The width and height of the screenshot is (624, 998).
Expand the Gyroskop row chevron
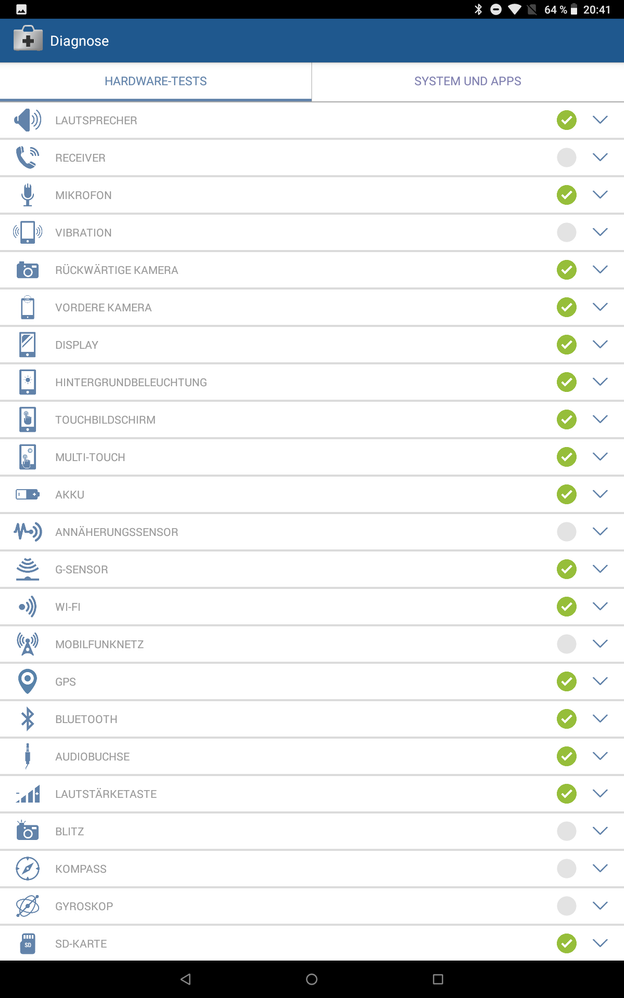tap(600, 906)
